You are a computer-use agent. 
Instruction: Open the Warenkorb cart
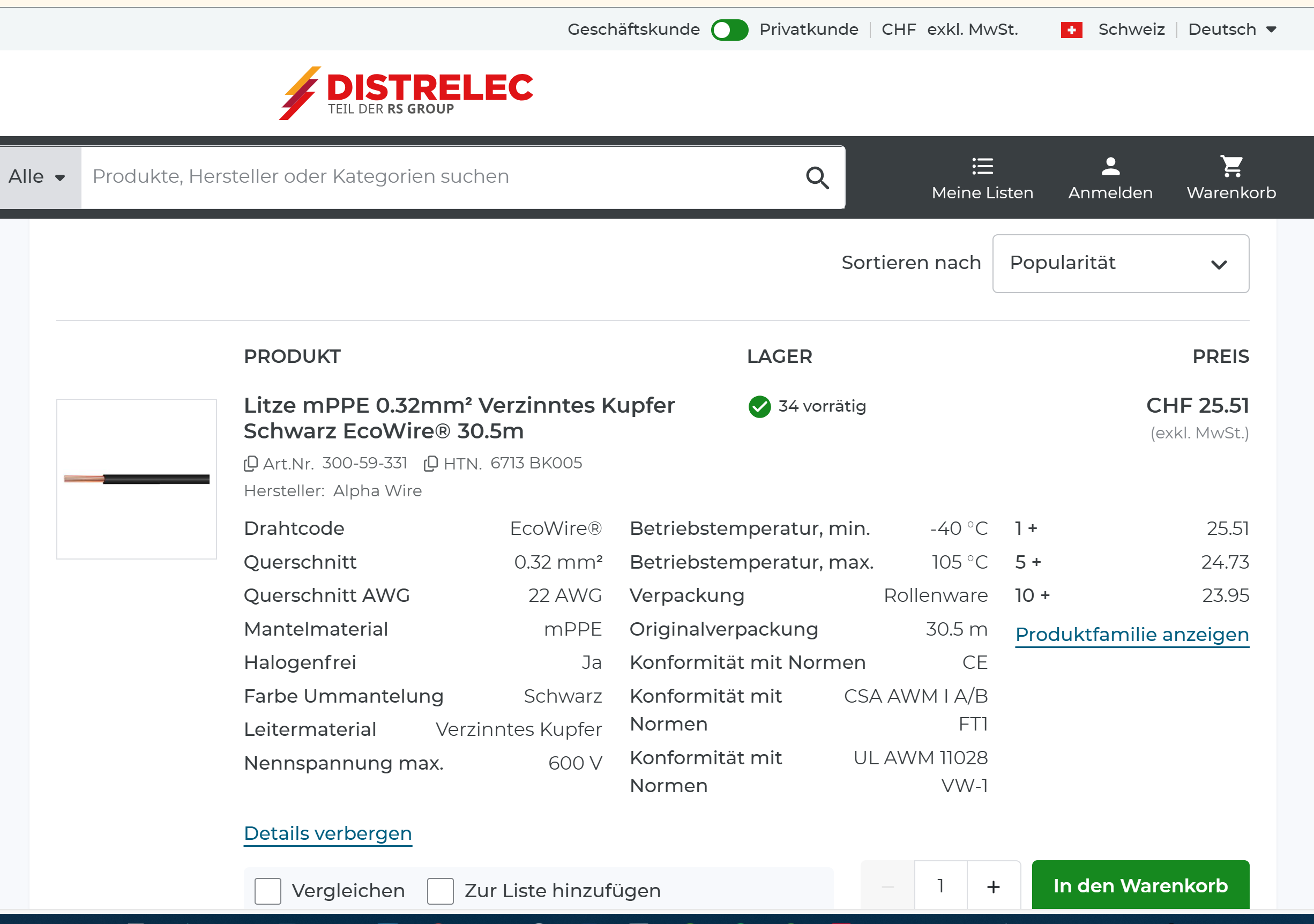pos(1231,178)
